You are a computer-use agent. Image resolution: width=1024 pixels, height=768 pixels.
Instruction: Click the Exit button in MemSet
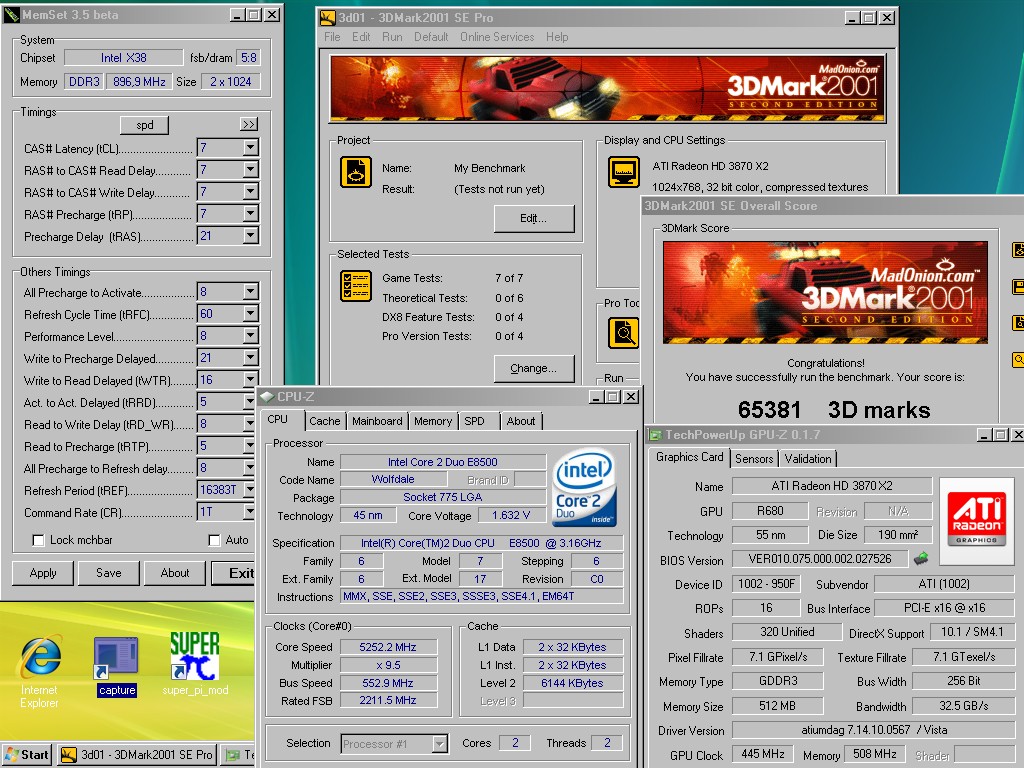[235, 573]
